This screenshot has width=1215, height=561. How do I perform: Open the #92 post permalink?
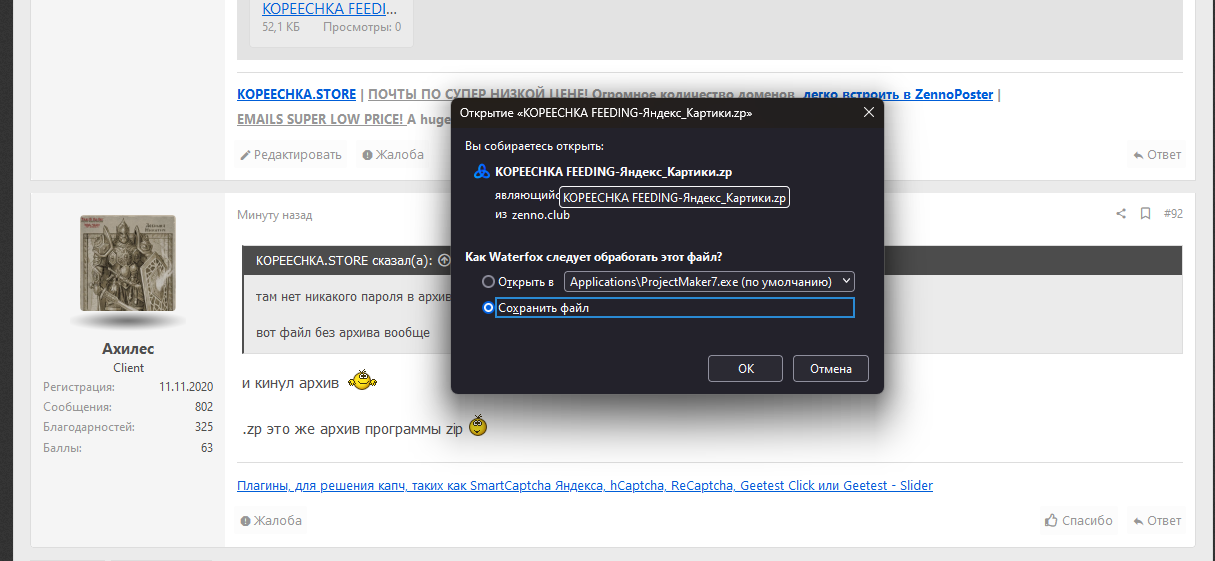[x=1173, y=214]
